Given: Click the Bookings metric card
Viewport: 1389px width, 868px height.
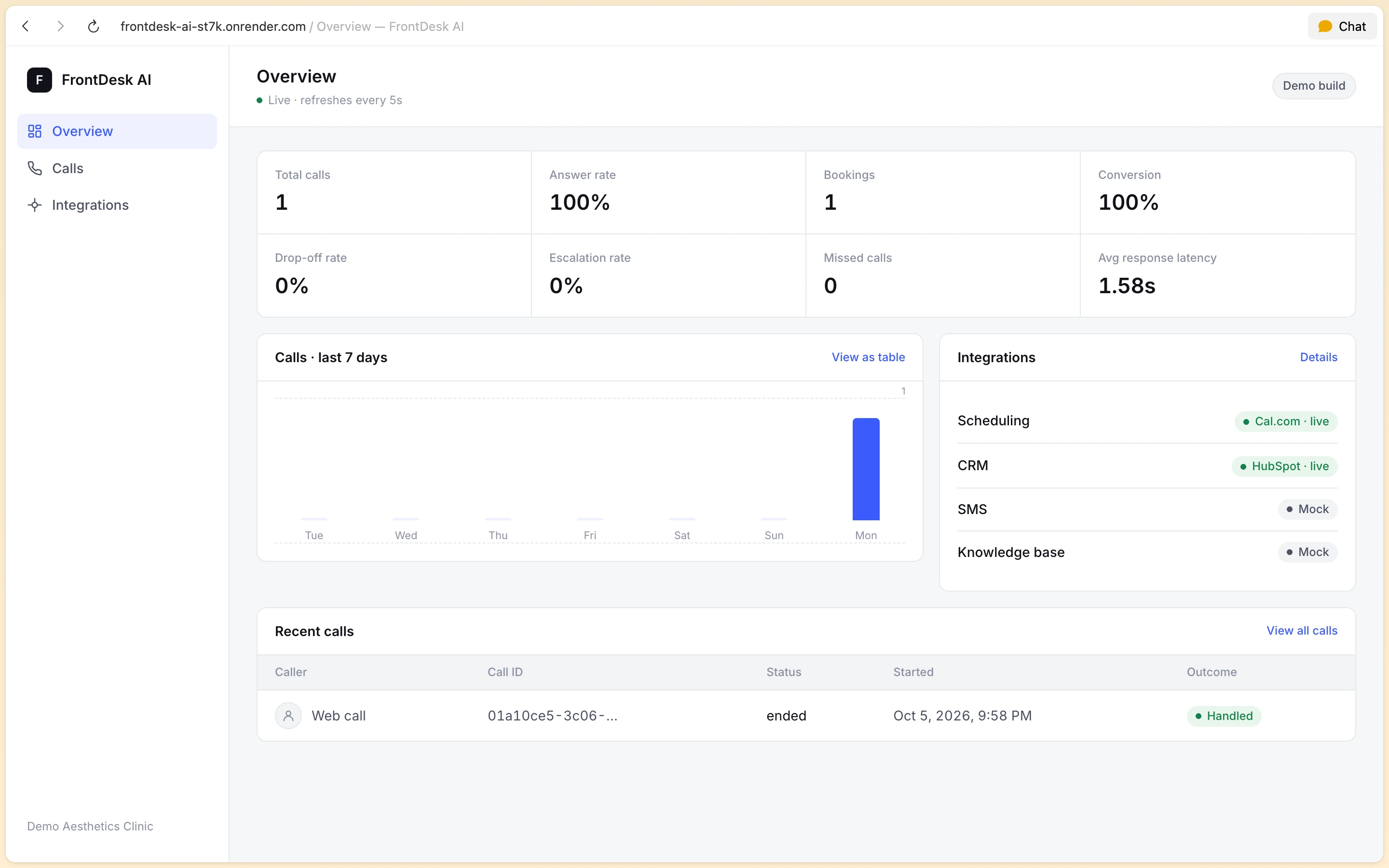Looking at the screenshot, I should point(943,193).
